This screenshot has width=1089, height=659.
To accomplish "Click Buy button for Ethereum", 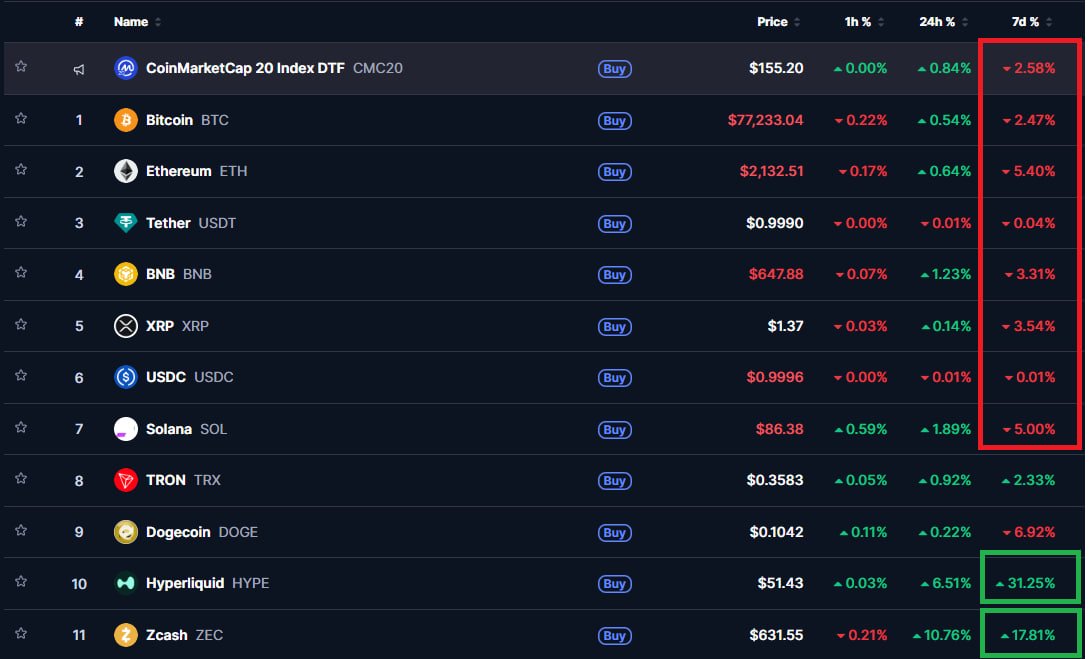I will click(615, 172).
